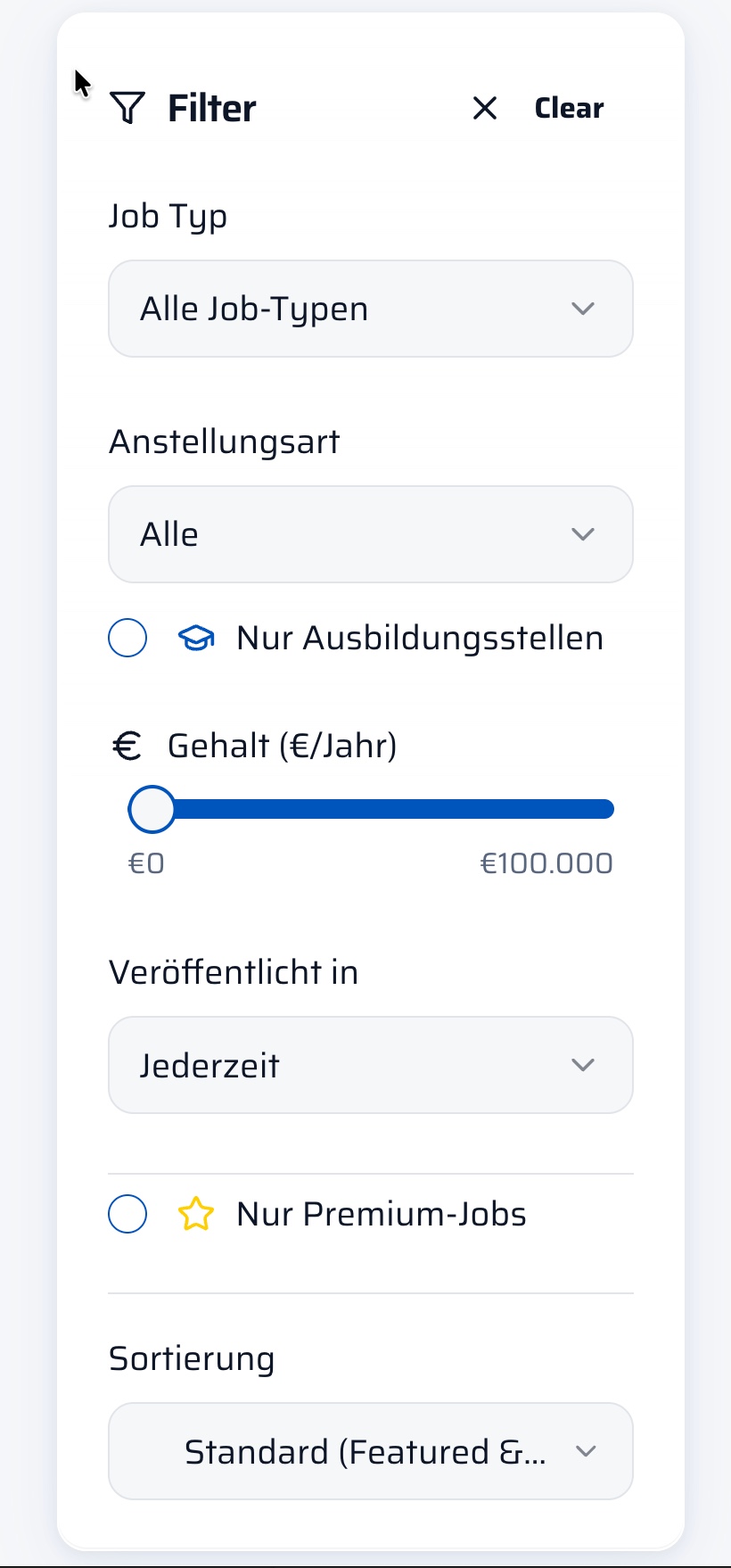Image resolution: width=731 pixels, height=1568 pixels.
Task: Toggle the Nur Premium-Jobs radio circle
Action: point(127,1214)
